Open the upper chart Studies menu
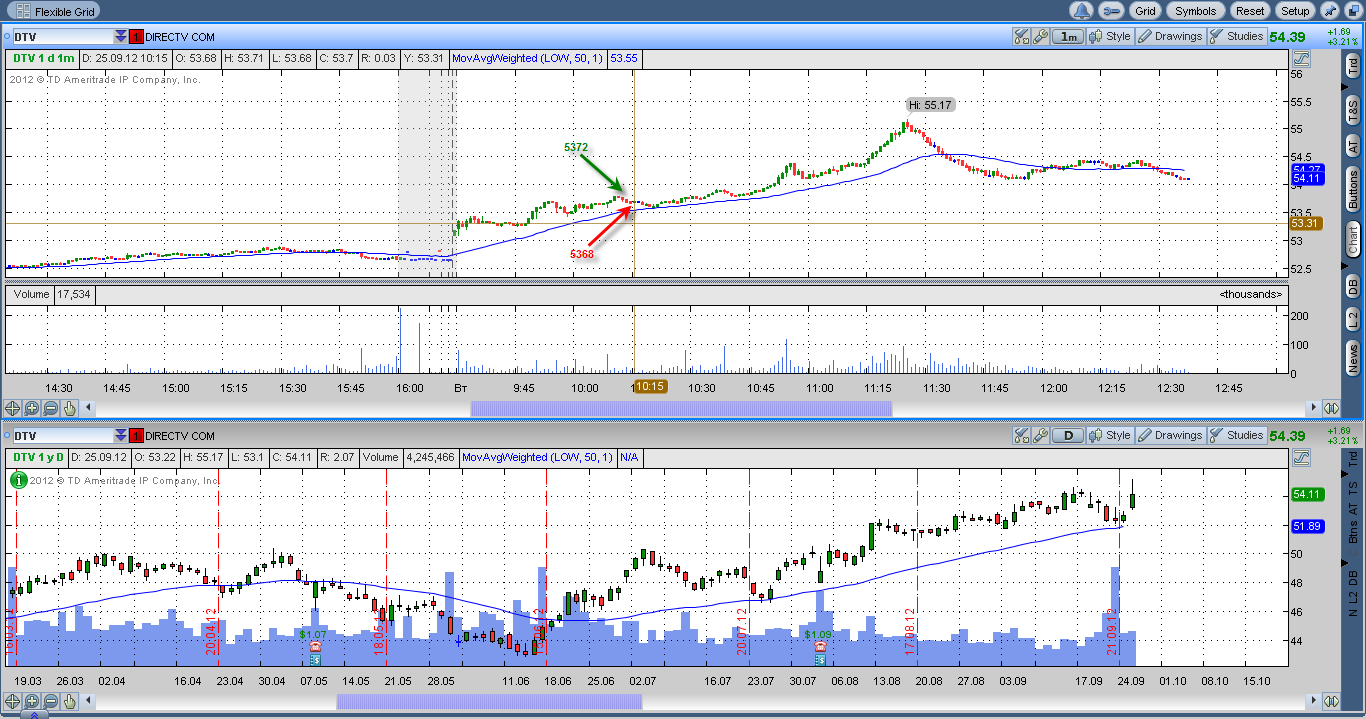The image size is (1366, 719). 1236,36
